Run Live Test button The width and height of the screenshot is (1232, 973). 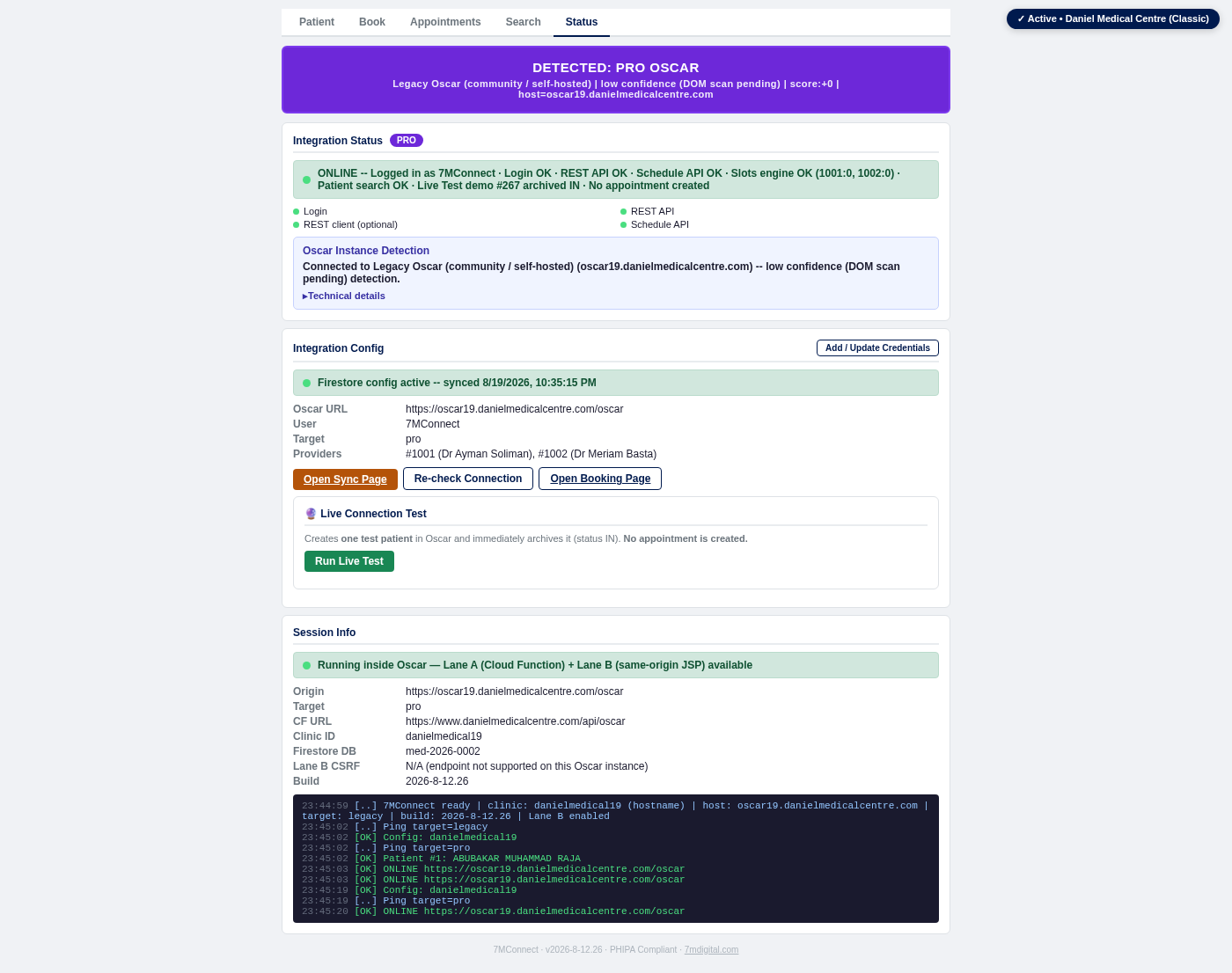coord(349,561)
